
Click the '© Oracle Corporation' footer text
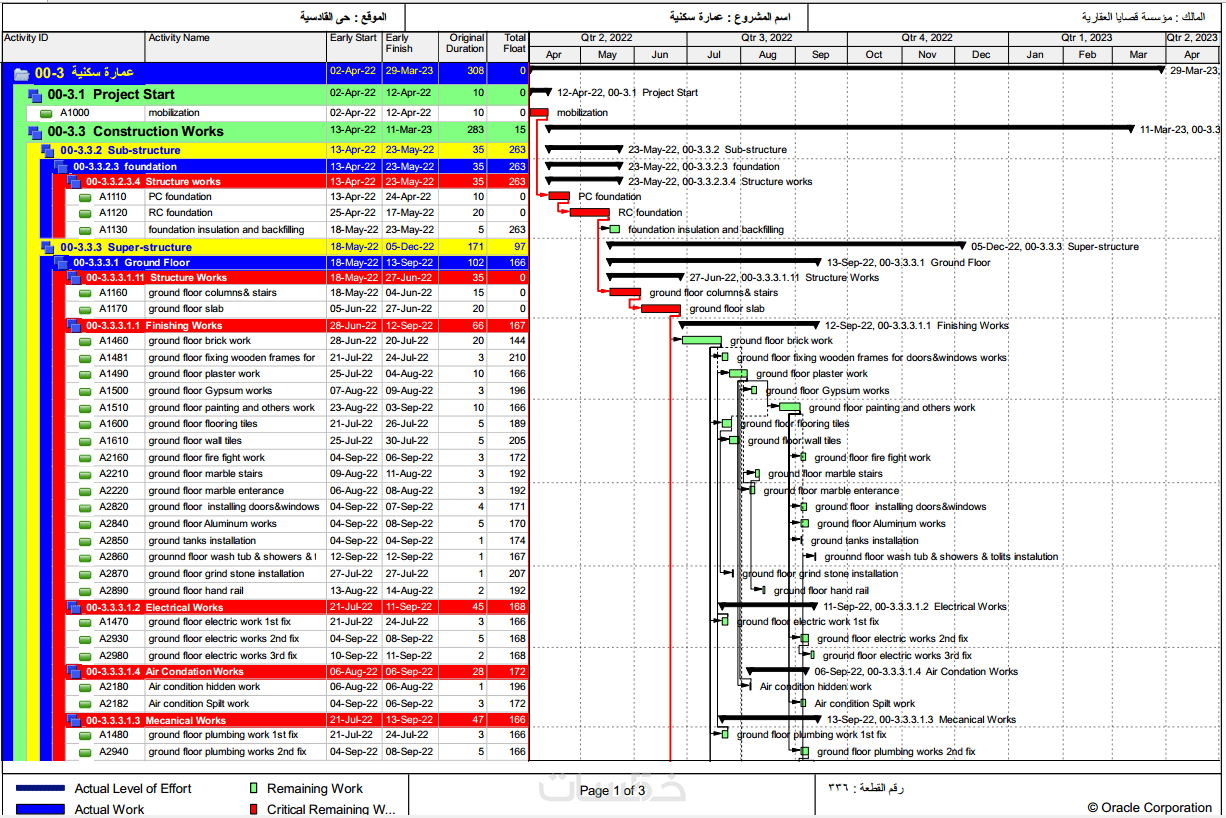(1150, 808)
